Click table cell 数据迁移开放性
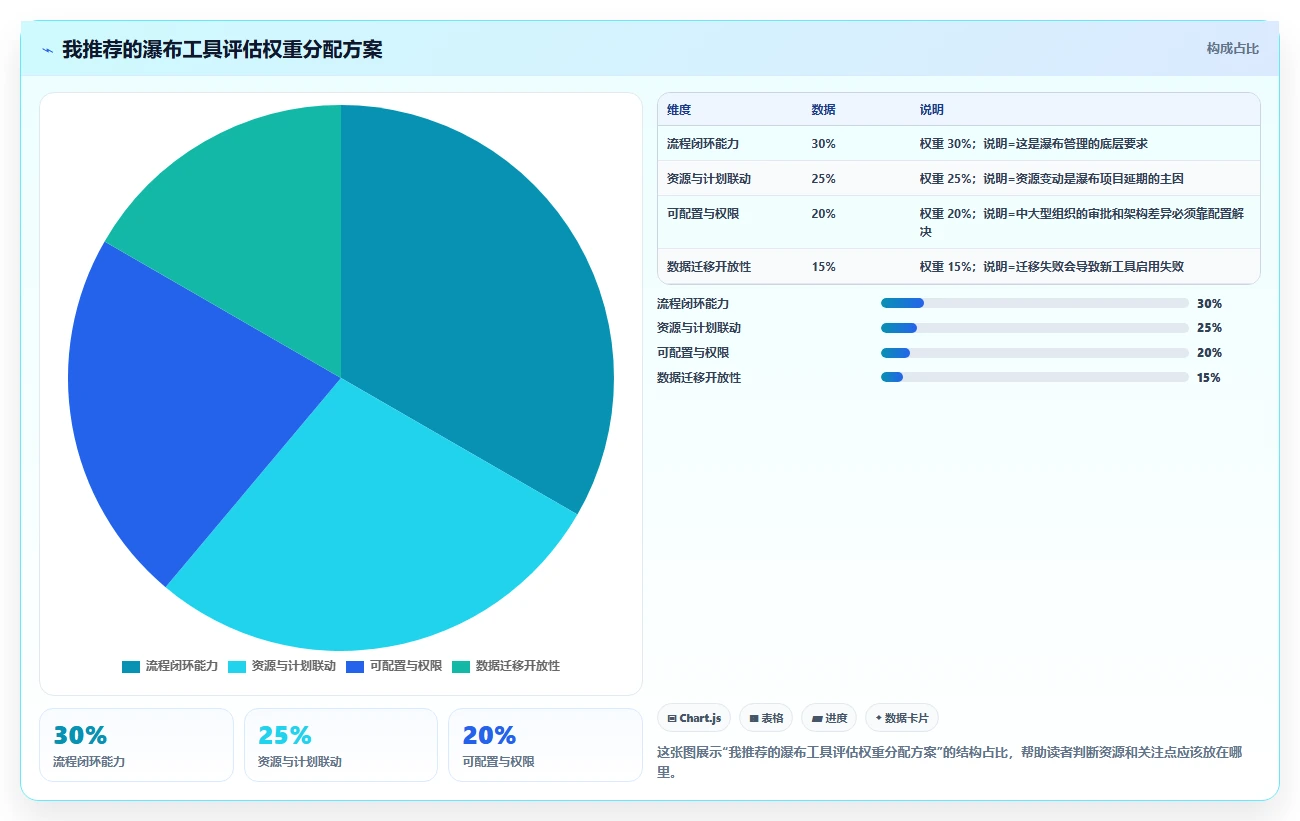This screenshot has width=1300, height=821. (709, 267)
